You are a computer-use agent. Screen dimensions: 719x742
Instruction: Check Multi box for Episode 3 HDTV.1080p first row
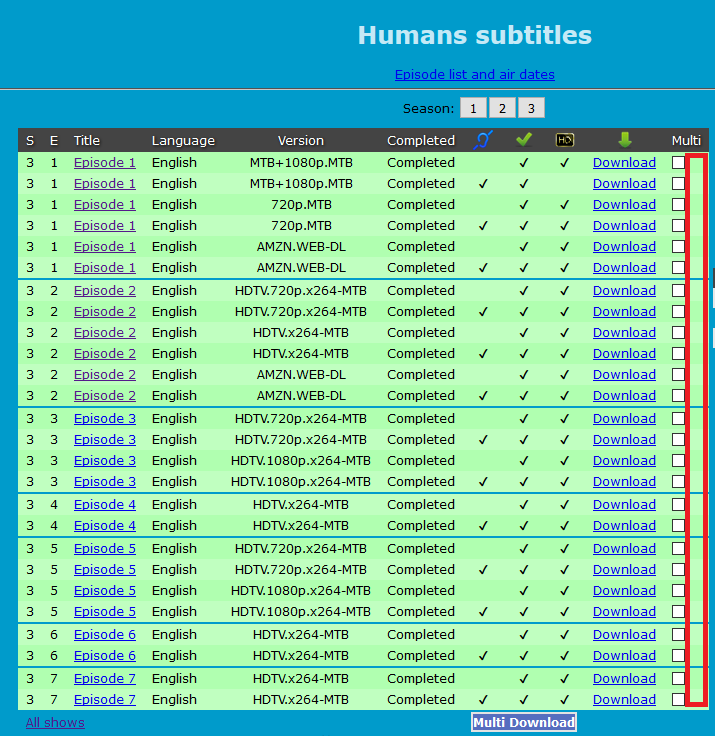(x=678, y=461)
